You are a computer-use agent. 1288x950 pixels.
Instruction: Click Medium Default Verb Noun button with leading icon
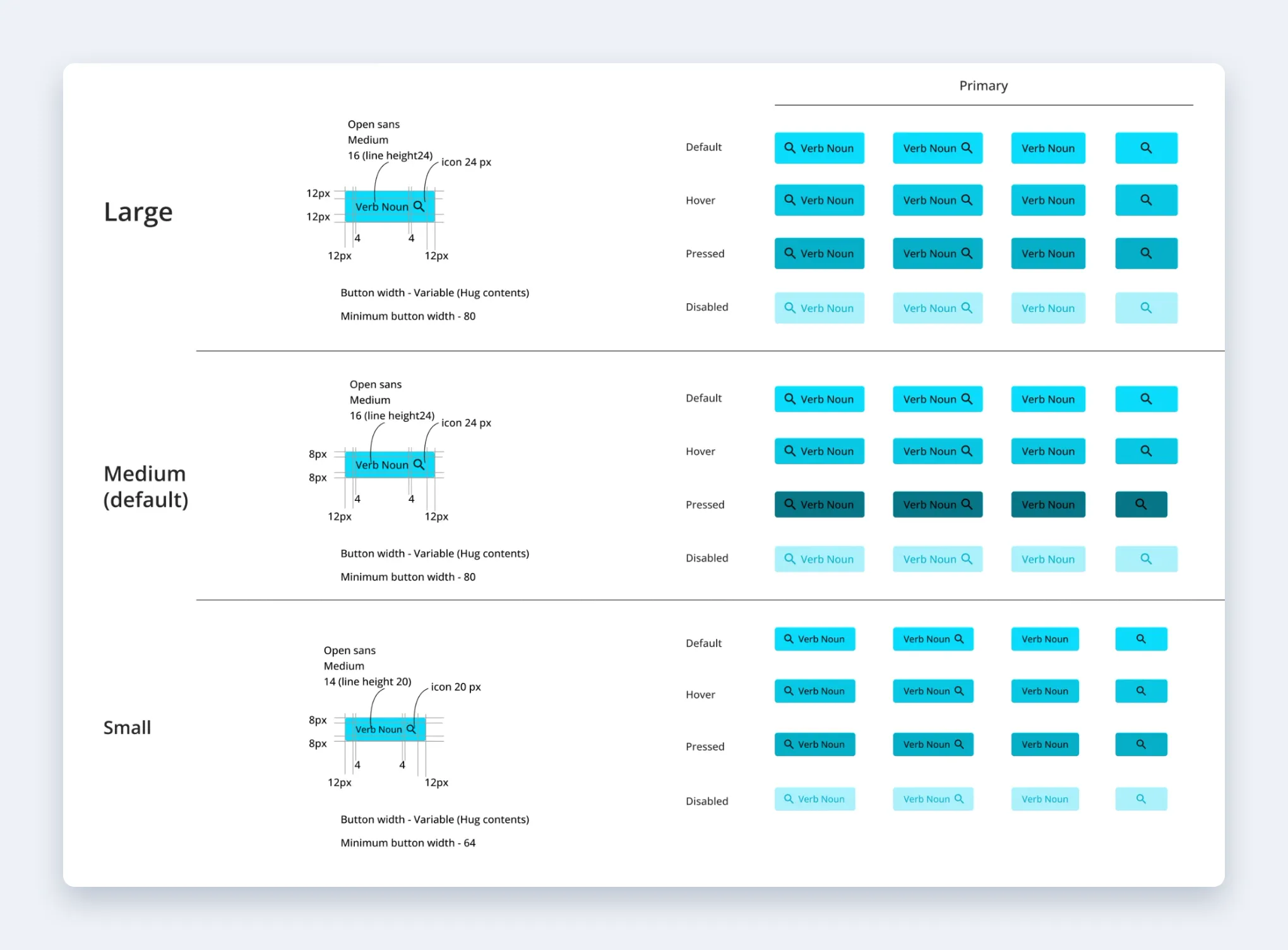pos(820,399)
